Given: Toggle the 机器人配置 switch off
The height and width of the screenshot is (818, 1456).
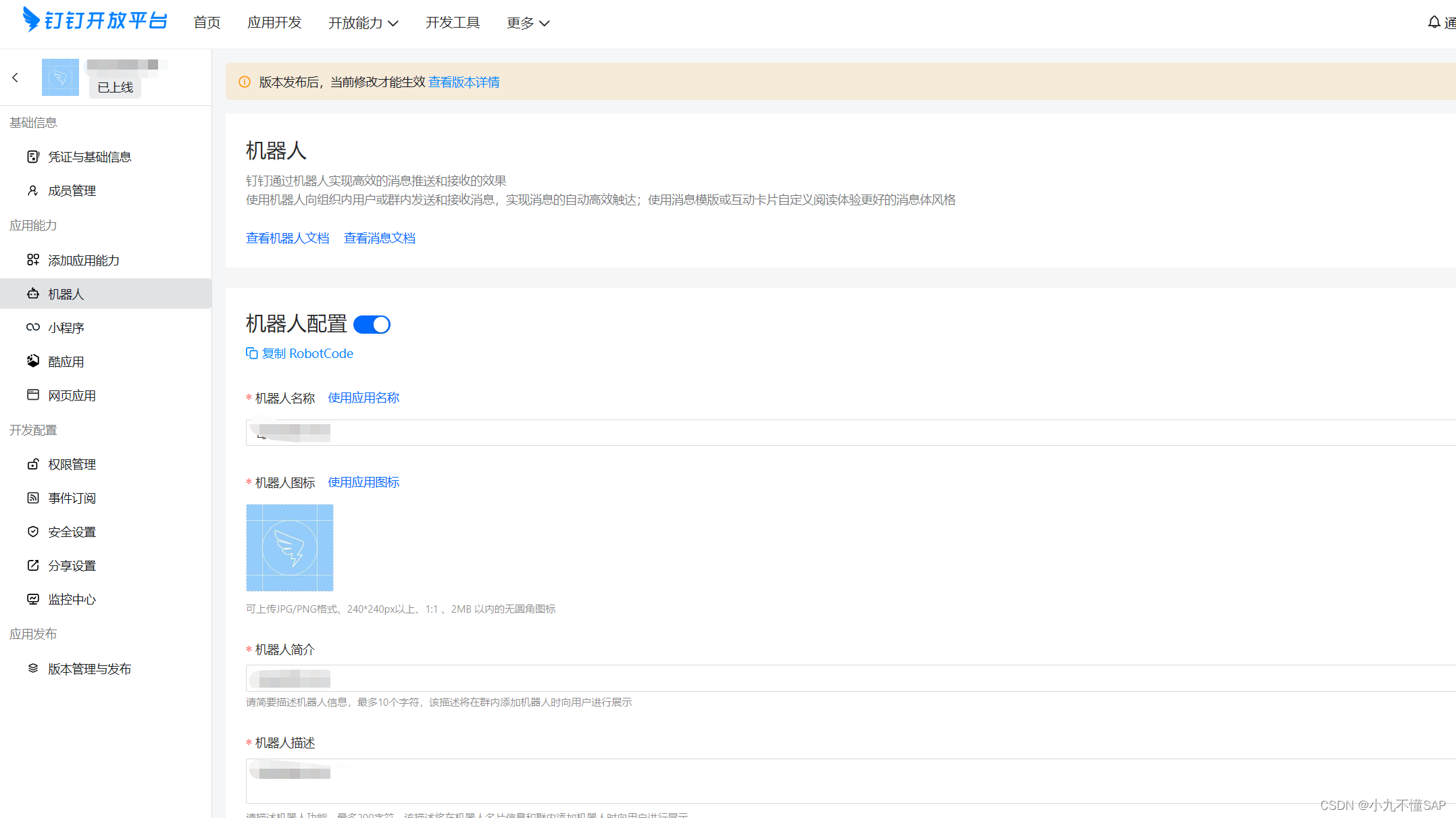Looking at the screenshot, I should [372, 325].
